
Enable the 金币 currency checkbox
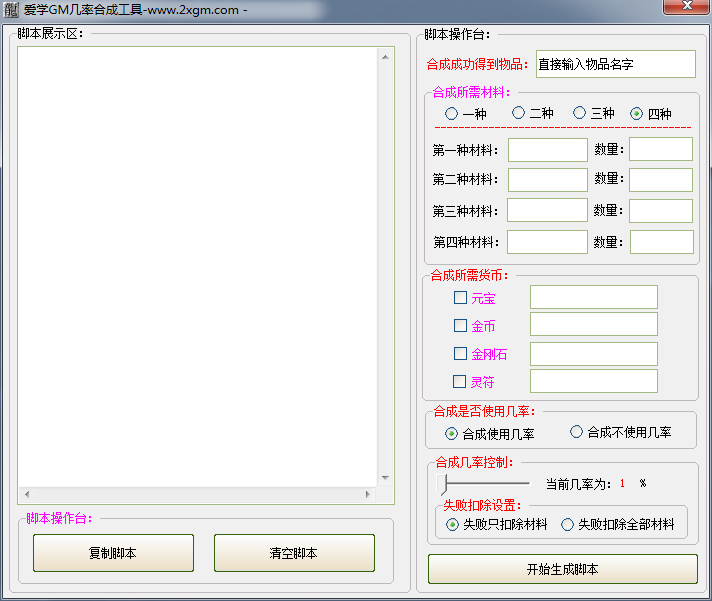tap(460, 325)
